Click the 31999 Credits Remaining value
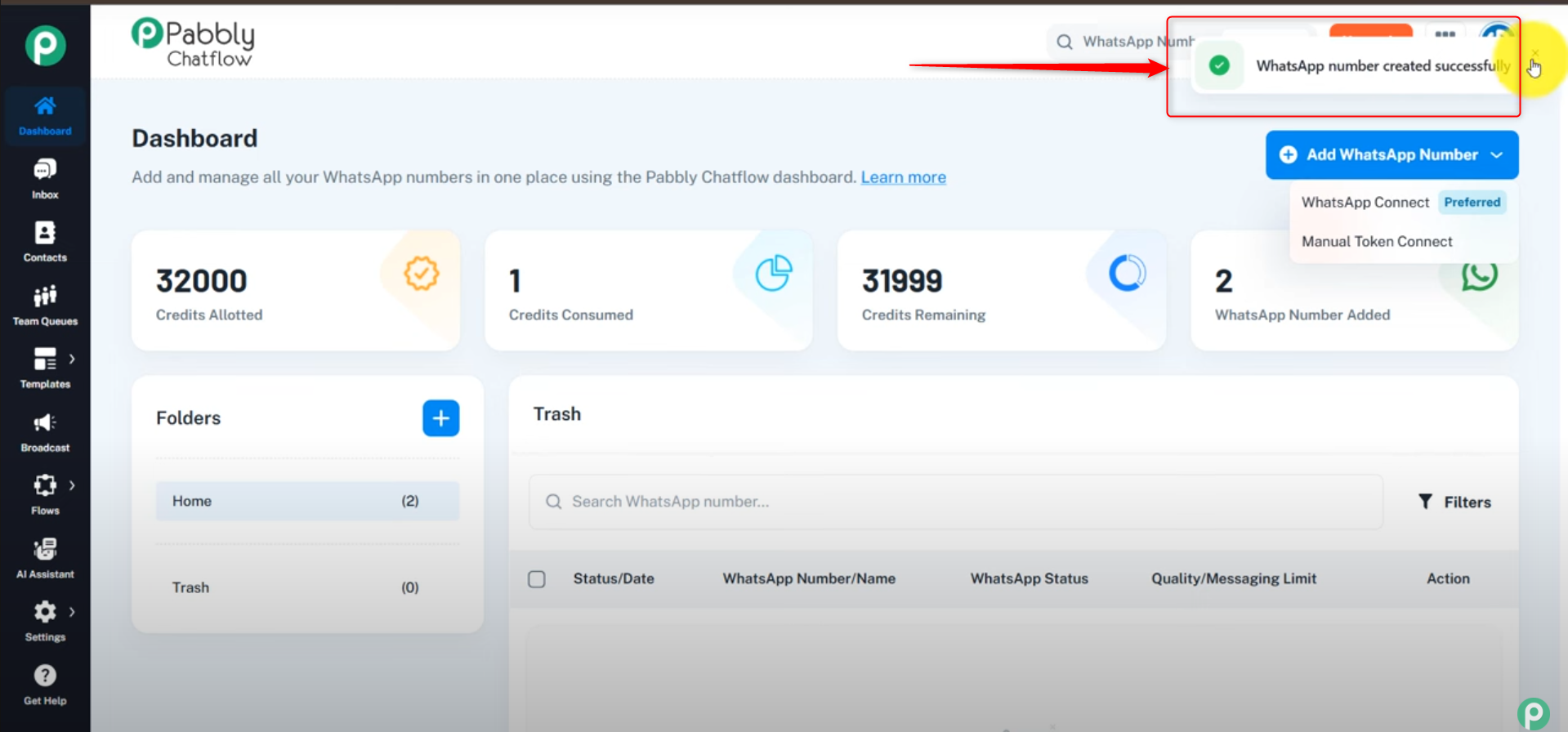1568x732 pixels. (902, 281)
